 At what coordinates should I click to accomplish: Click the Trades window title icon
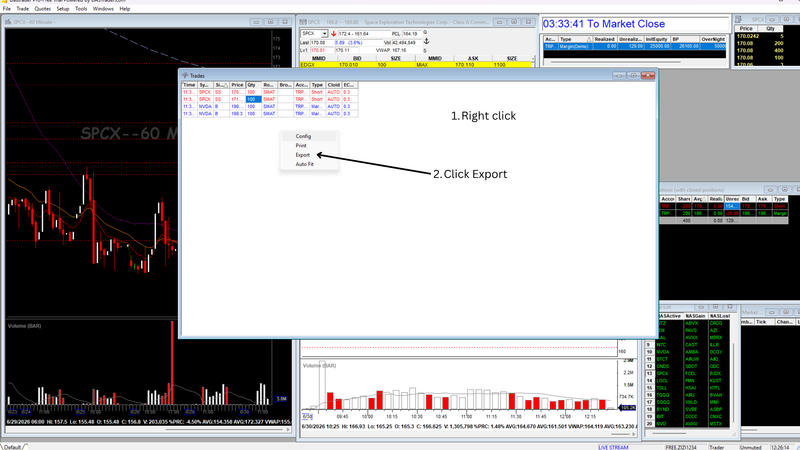[185, 76]
